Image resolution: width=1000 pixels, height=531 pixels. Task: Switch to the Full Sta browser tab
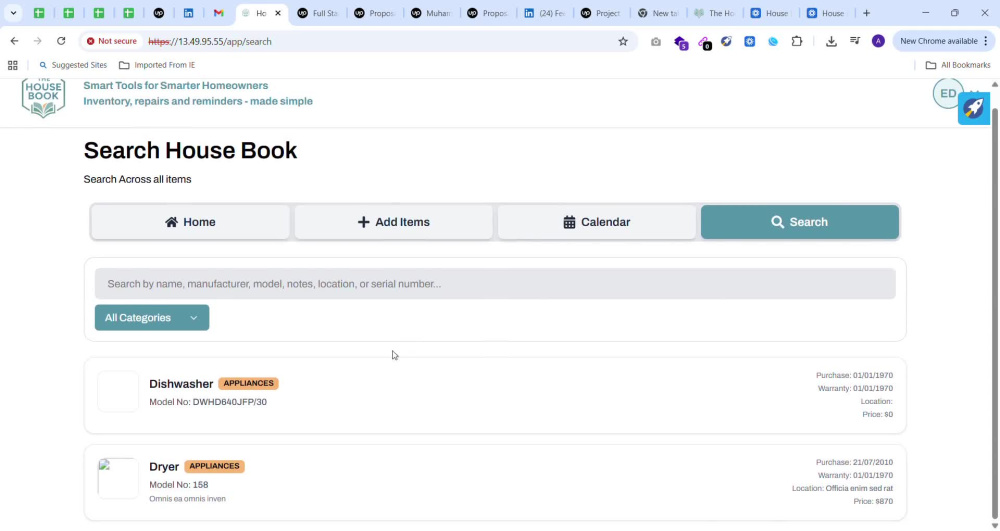318,13
